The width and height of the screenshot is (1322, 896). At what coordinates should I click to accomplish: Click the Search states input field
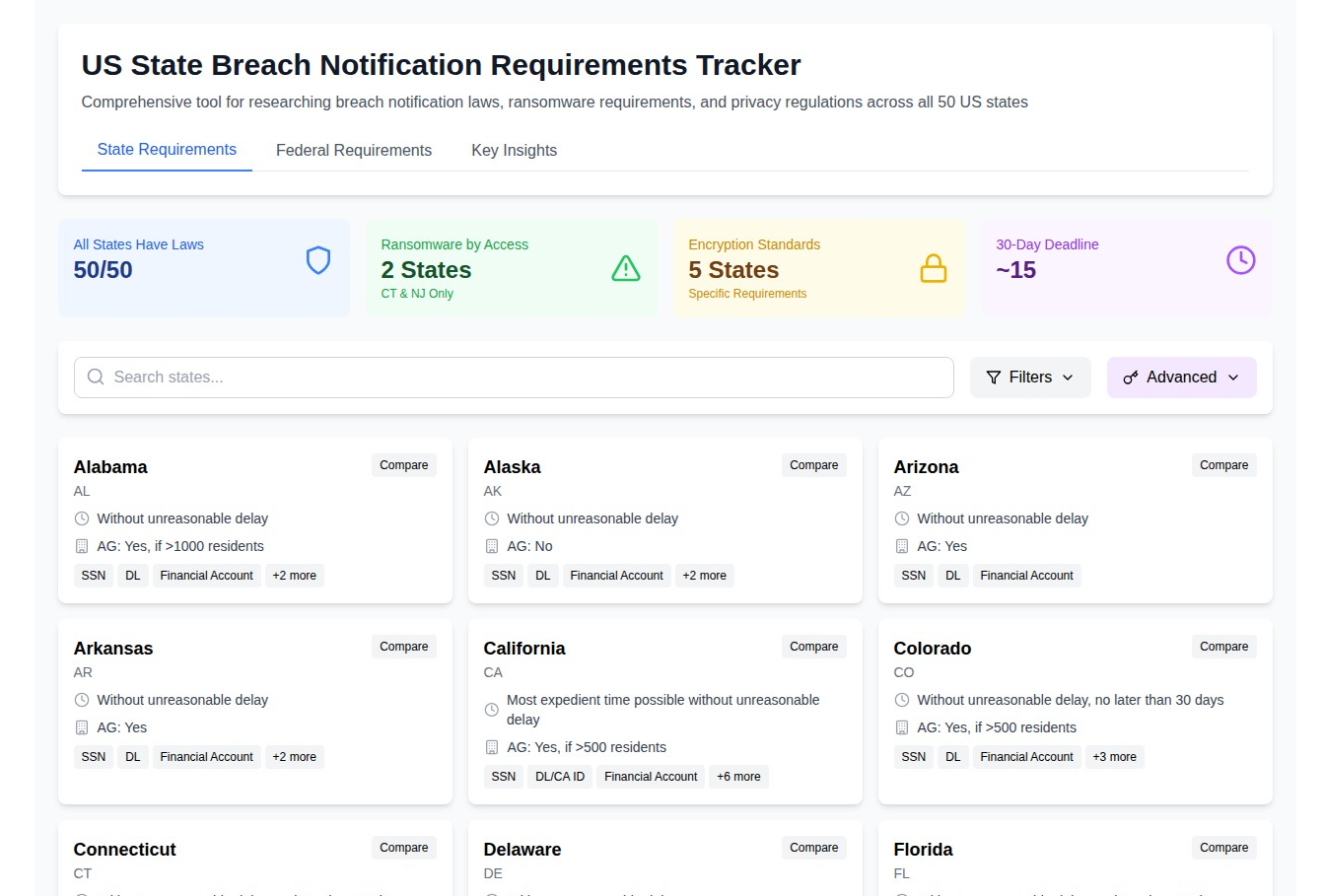[x=514, y=377]
